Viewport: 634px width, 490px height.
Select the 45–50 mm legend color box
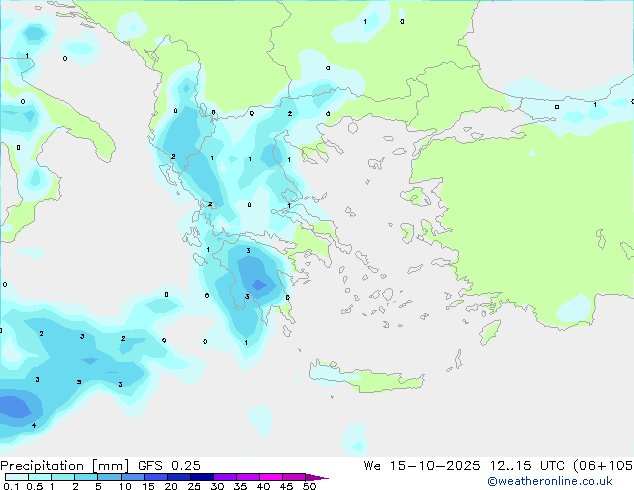coord(294,477)
